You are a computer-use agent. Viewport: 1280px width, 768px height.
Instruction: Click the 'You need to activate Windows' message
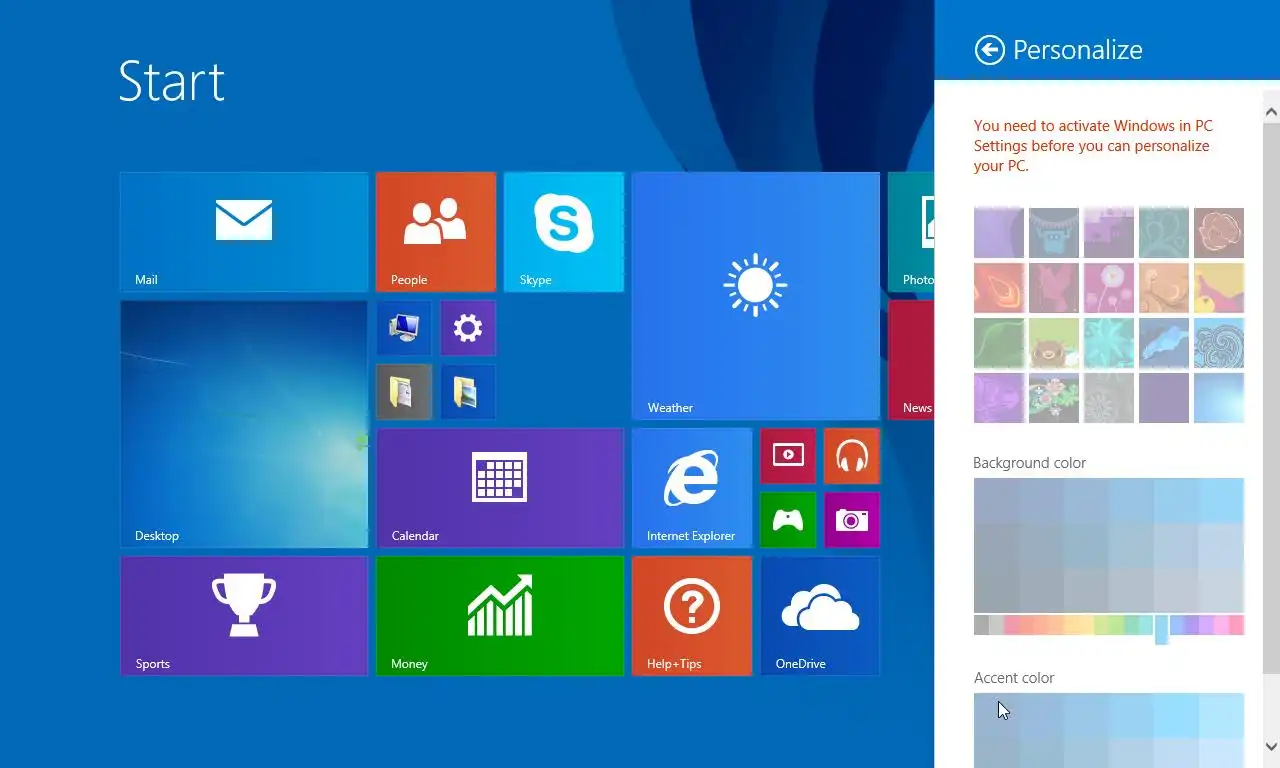coord(1093,146)
